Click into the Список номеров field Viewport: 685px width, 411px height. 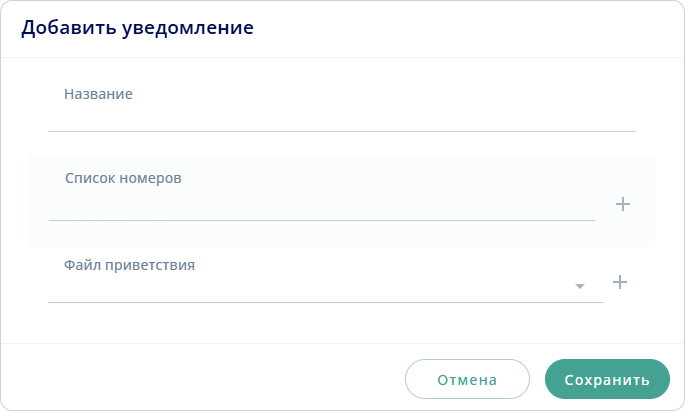(x=321, y=204)
